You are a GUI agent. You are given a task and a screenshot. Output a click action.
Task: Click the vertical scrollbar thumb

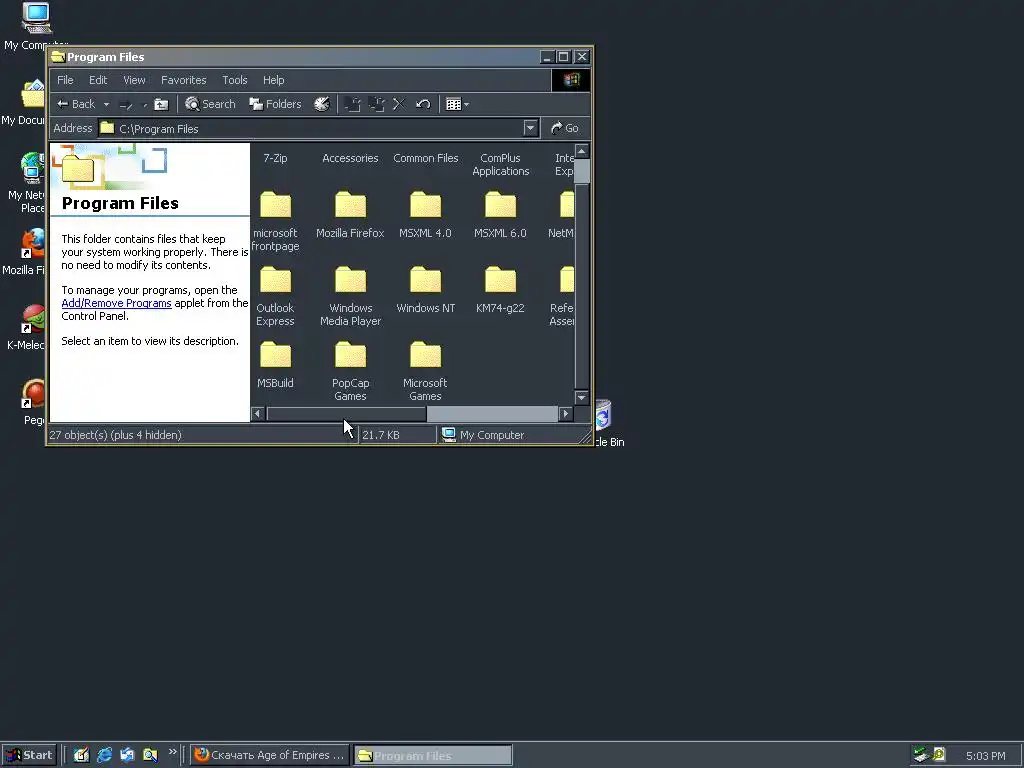coord(582,172)
